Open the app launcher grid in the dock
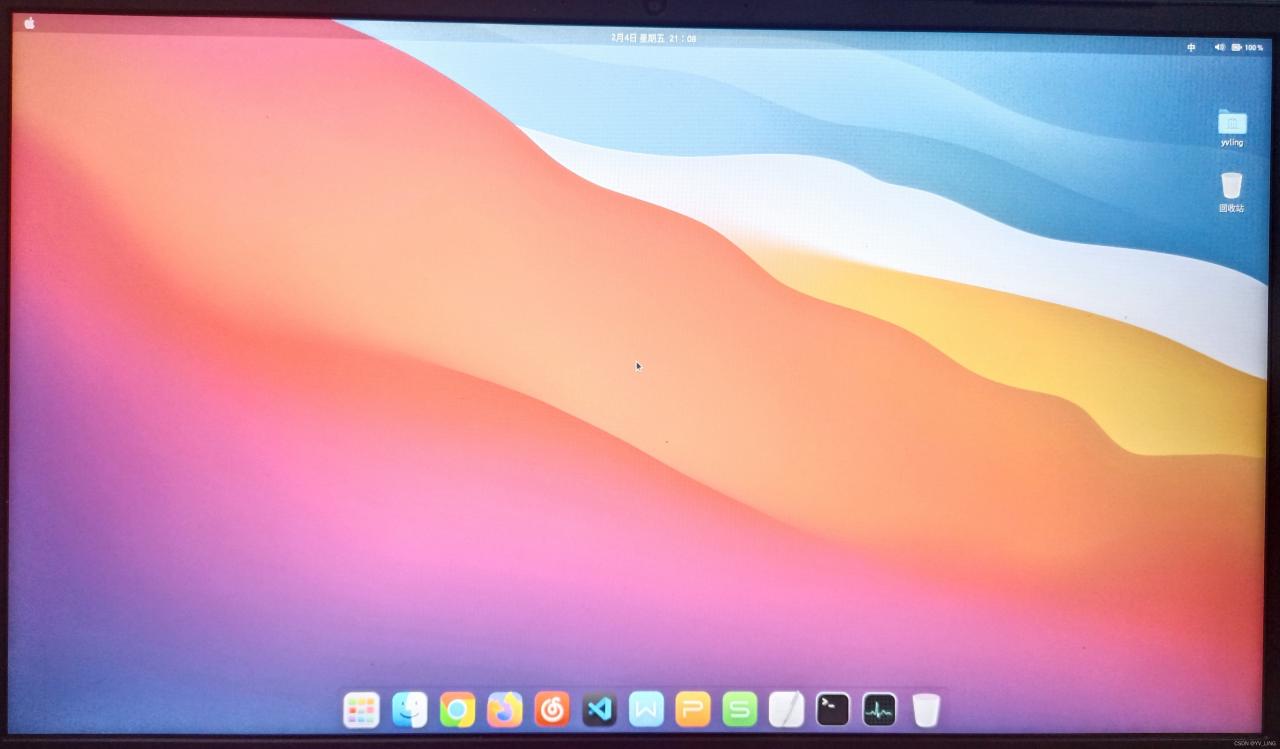Image resolution: width=1280 pixels, height=749 pixels. [361, 710]
